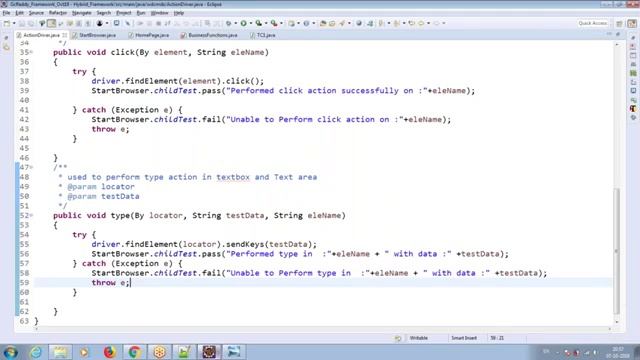Open Windows Explorer folder icon in taskbar
Viewport: 640px width, 360px height.
tap(60, 351)
